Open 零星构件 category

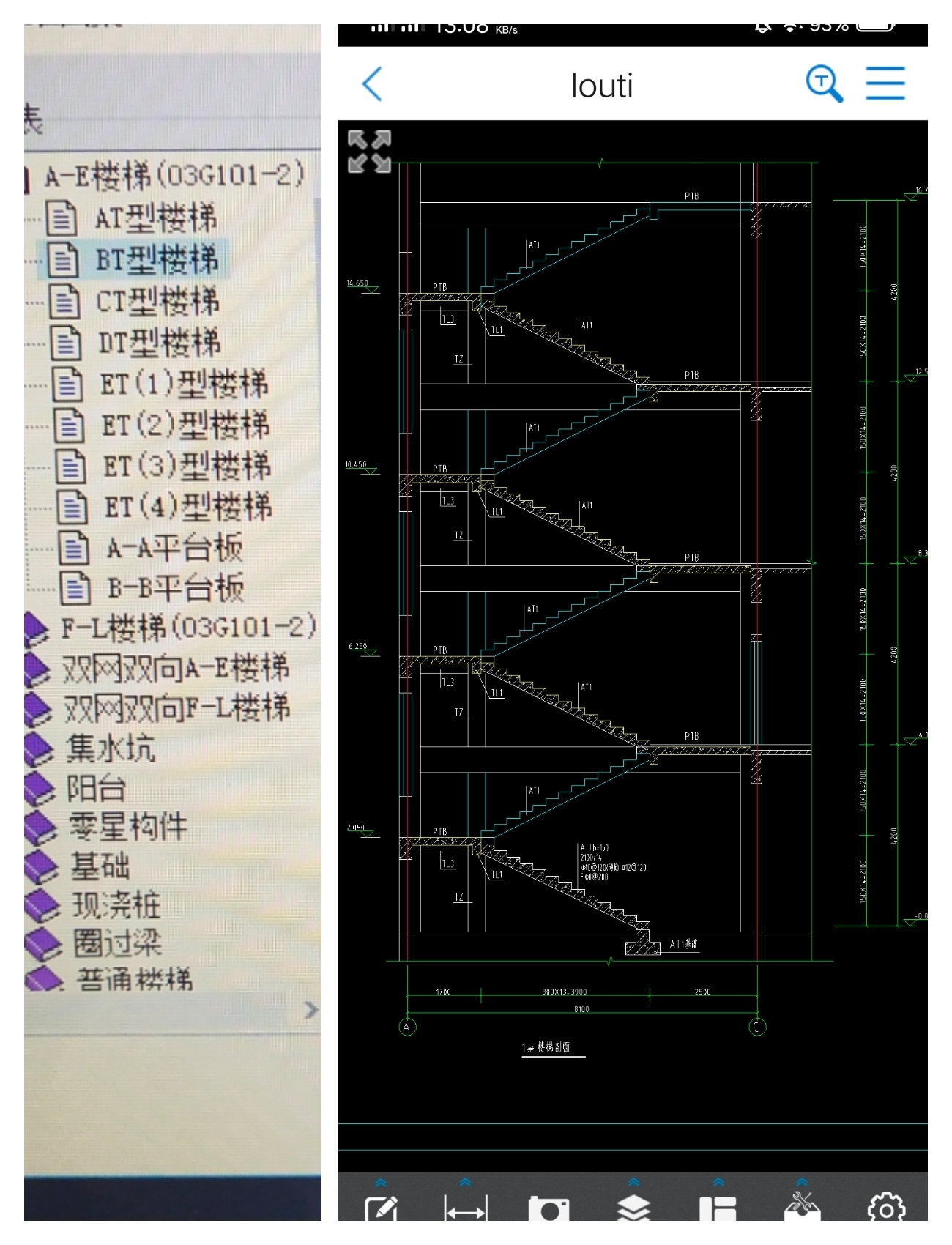coord(128,828)
